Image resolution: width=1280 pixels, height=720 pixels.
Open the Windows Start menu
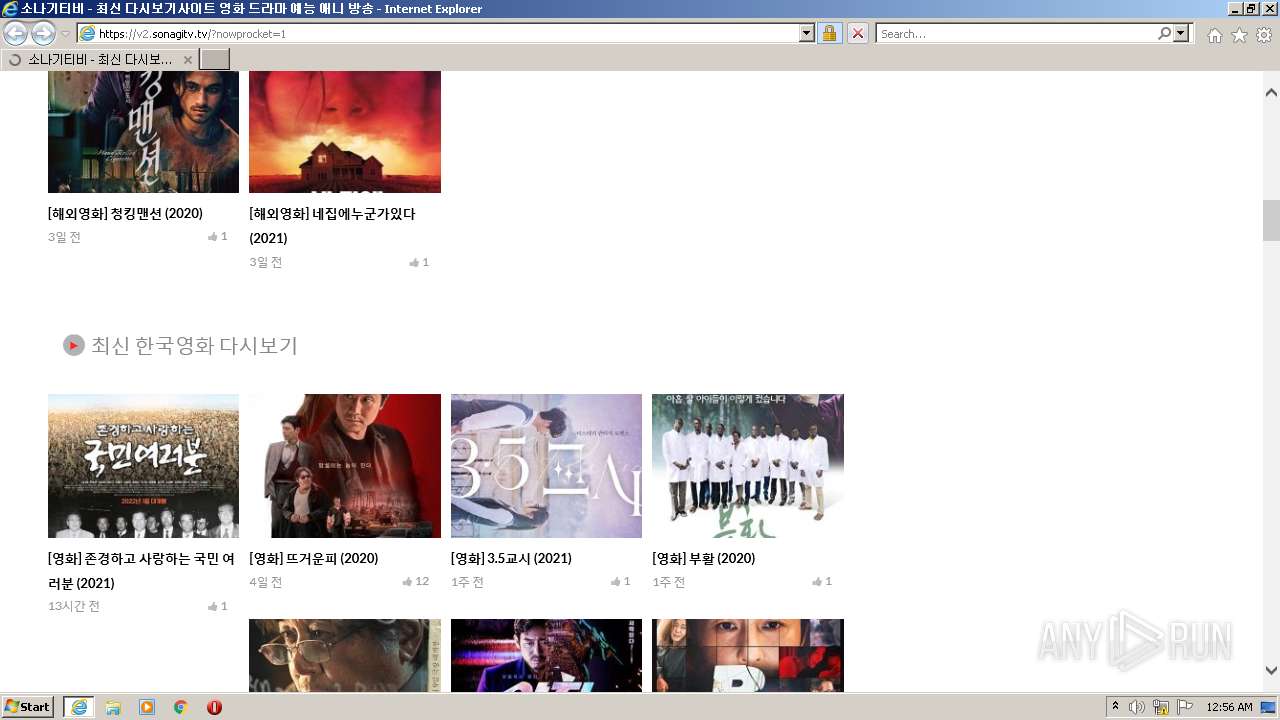(x=28, y=707)
